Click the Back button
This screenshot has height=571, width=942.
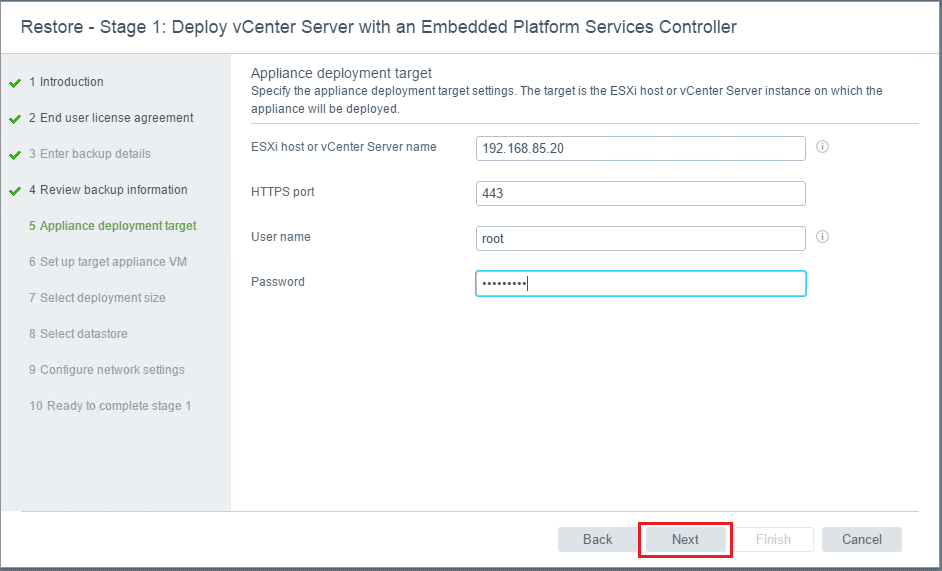(x=597, y=539)
